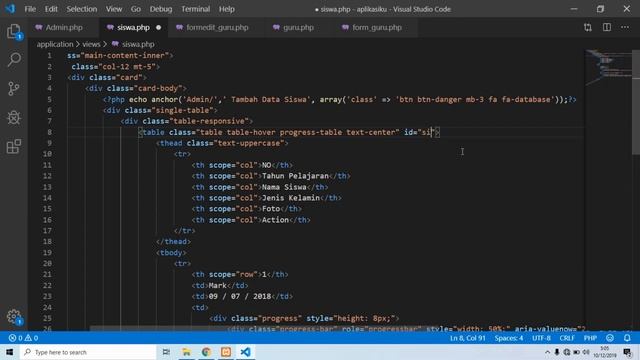Click Ln 8, Col 91 status entry
The image size is (640, 360).
click(467, 338)
